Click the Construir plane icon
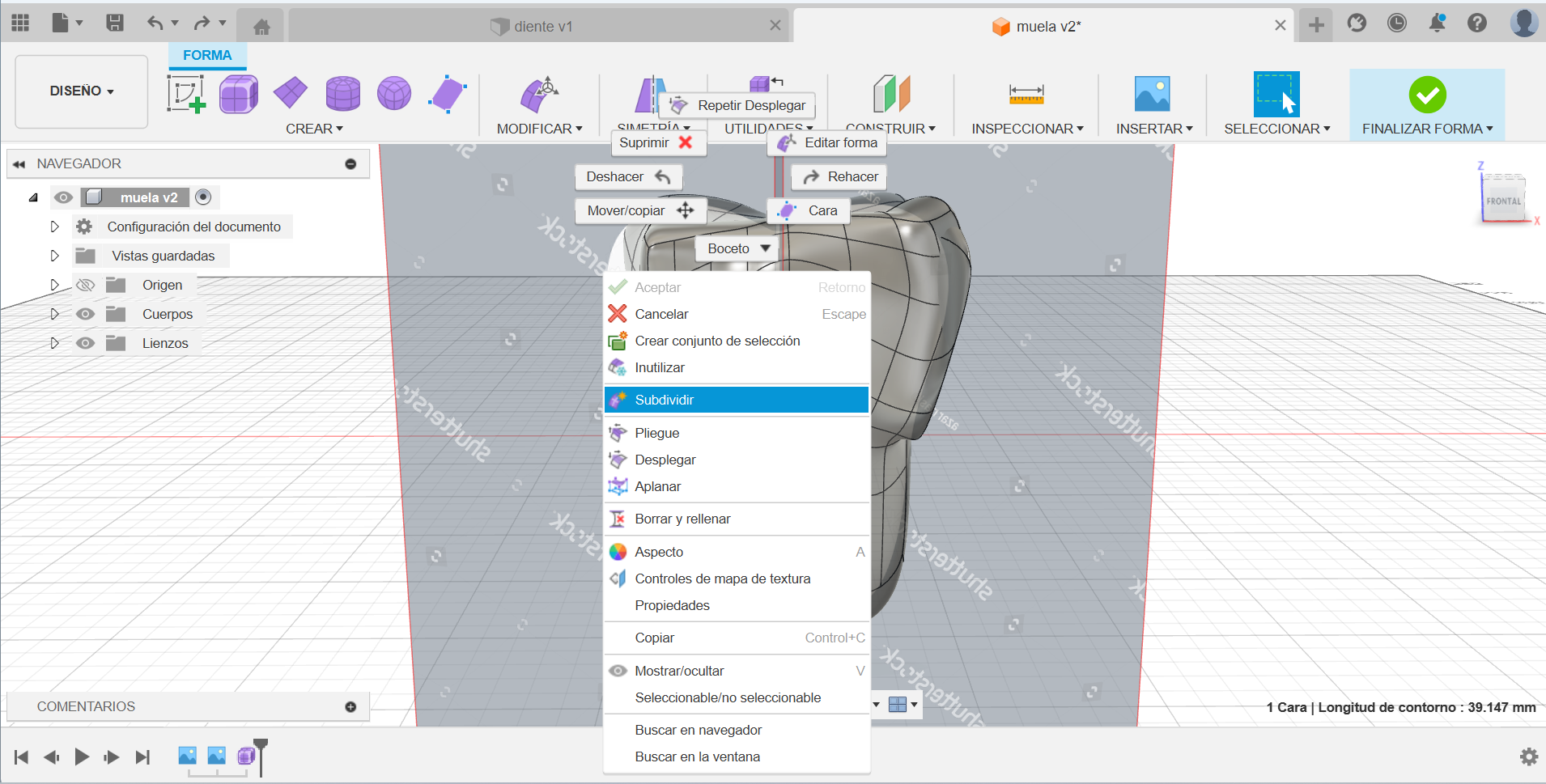This screenshot has height=784, width=1546. click(x=891, y=94)
